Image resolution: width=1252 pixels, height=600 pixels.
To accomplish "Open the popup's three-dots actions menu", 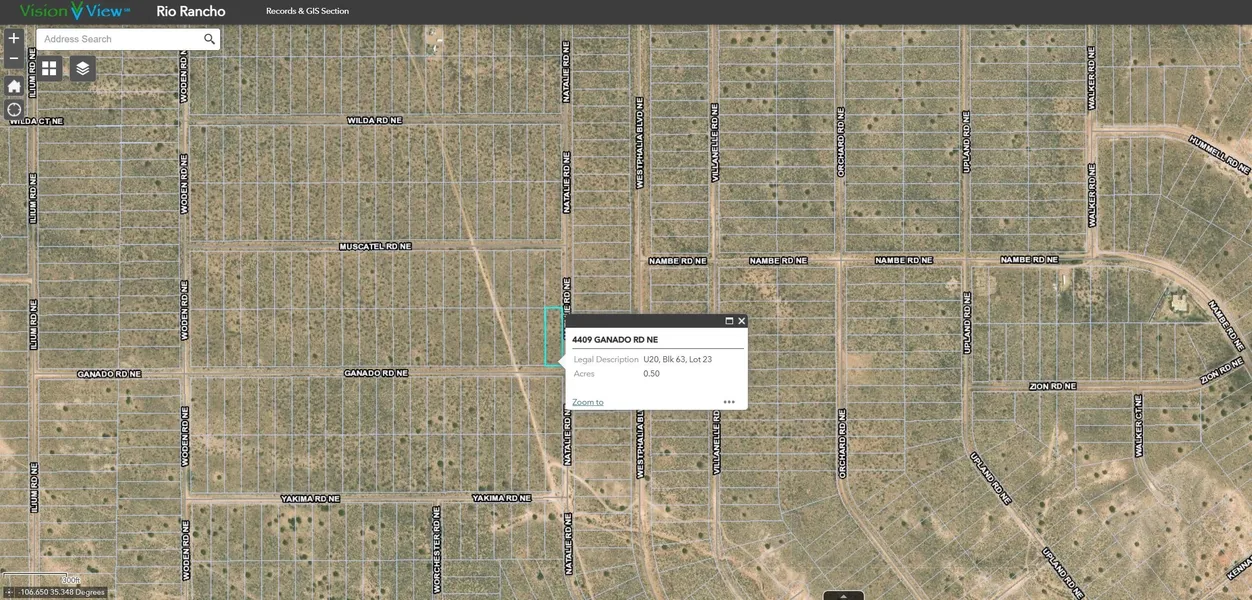I will click(729, 402).
